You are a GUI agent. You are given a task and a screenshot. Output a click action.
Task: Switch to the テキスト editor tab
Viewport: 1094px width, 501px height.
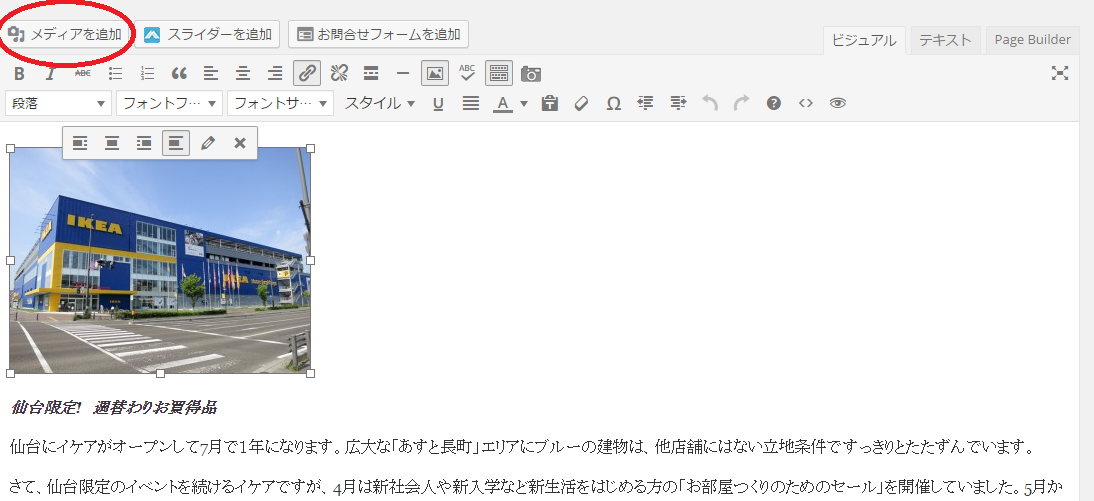click(945, 40)
